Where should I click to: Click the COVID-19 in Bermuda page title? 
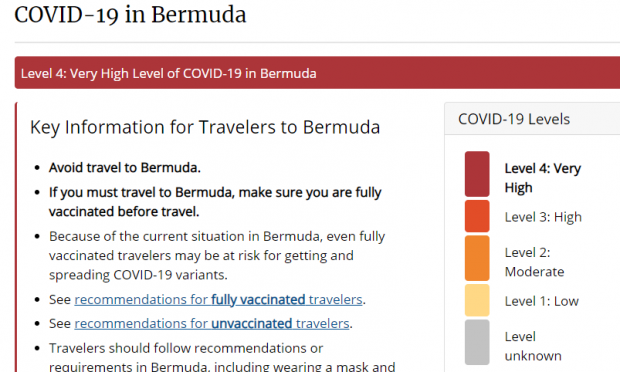coord(130,15)
